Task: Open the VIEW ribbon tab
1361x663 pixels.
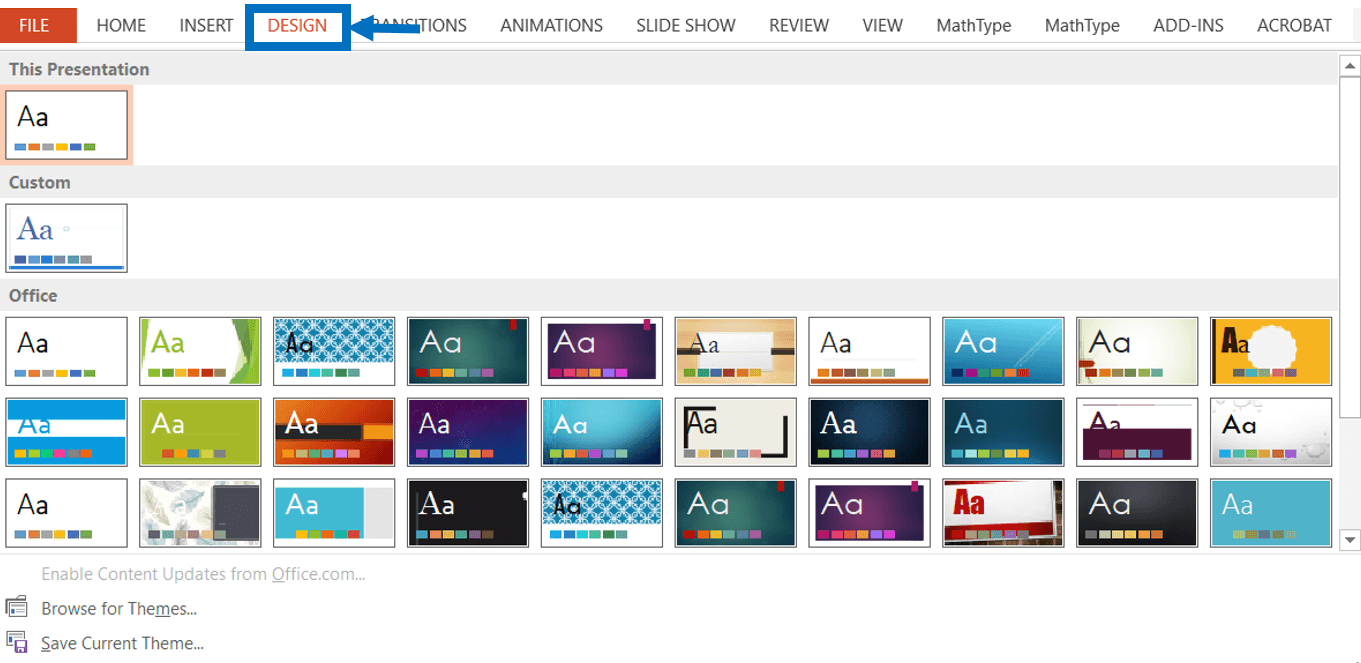Action: coord(882,25)
